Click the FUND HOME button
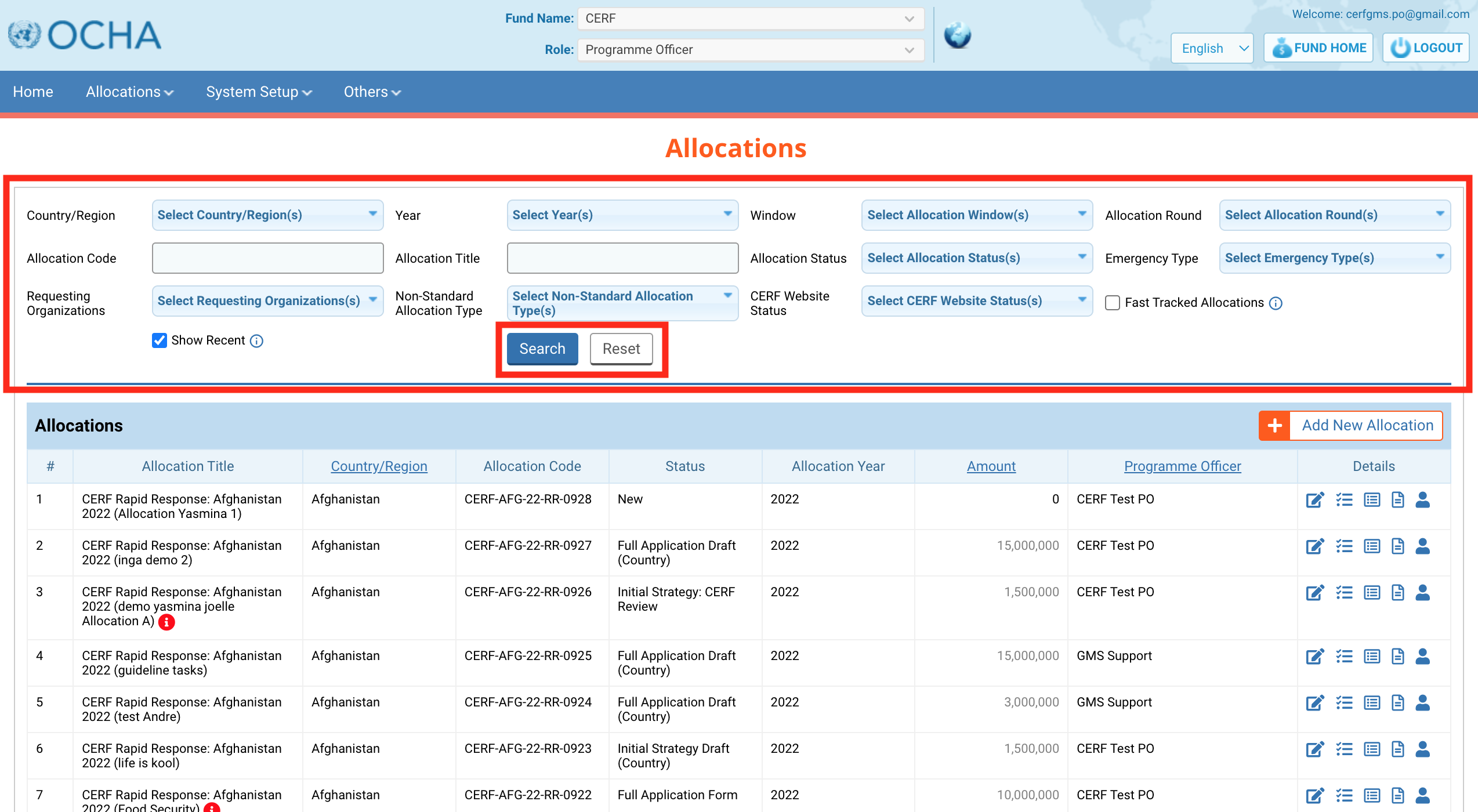Screen dimensions: 1478x812 tap(1318, 48)
